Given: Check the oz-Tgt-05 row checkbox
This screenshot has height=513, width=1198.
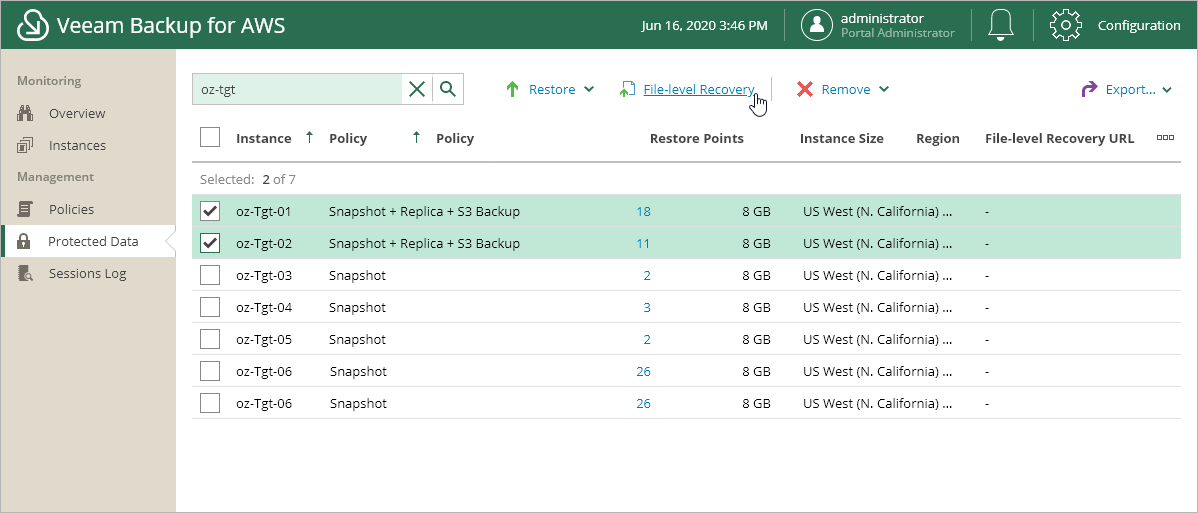Looking at the screenshot, I should click(209, 339).
